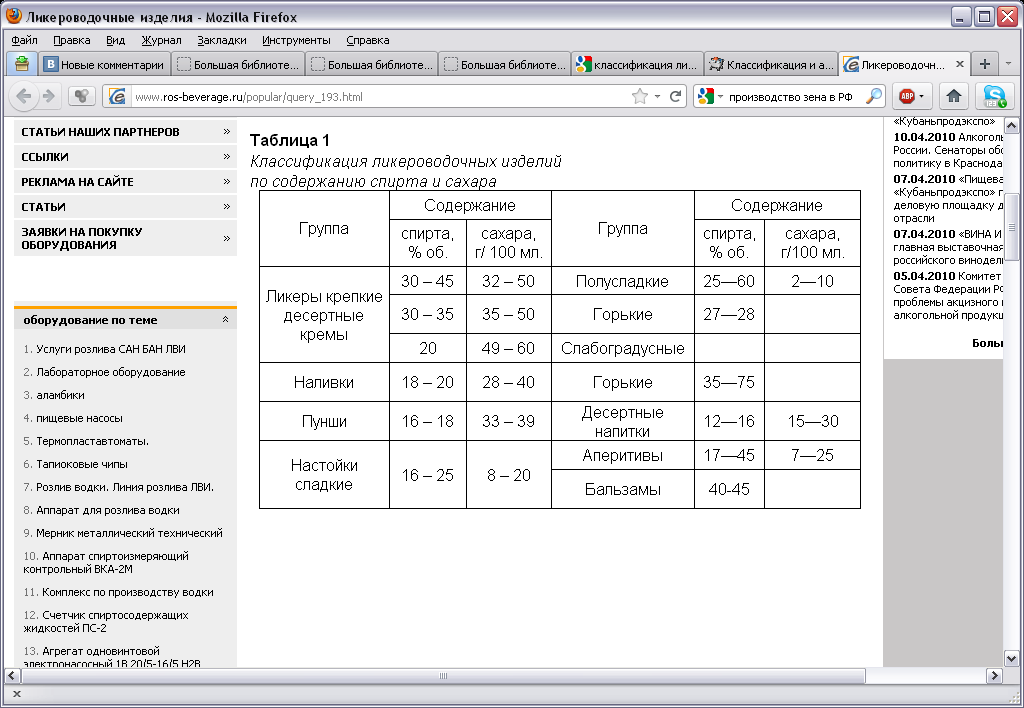This screenshot has height=708, width=1024.
Task: Bookmark this page with the star icon
Action: pyautogui.click(x=639, y=97)
